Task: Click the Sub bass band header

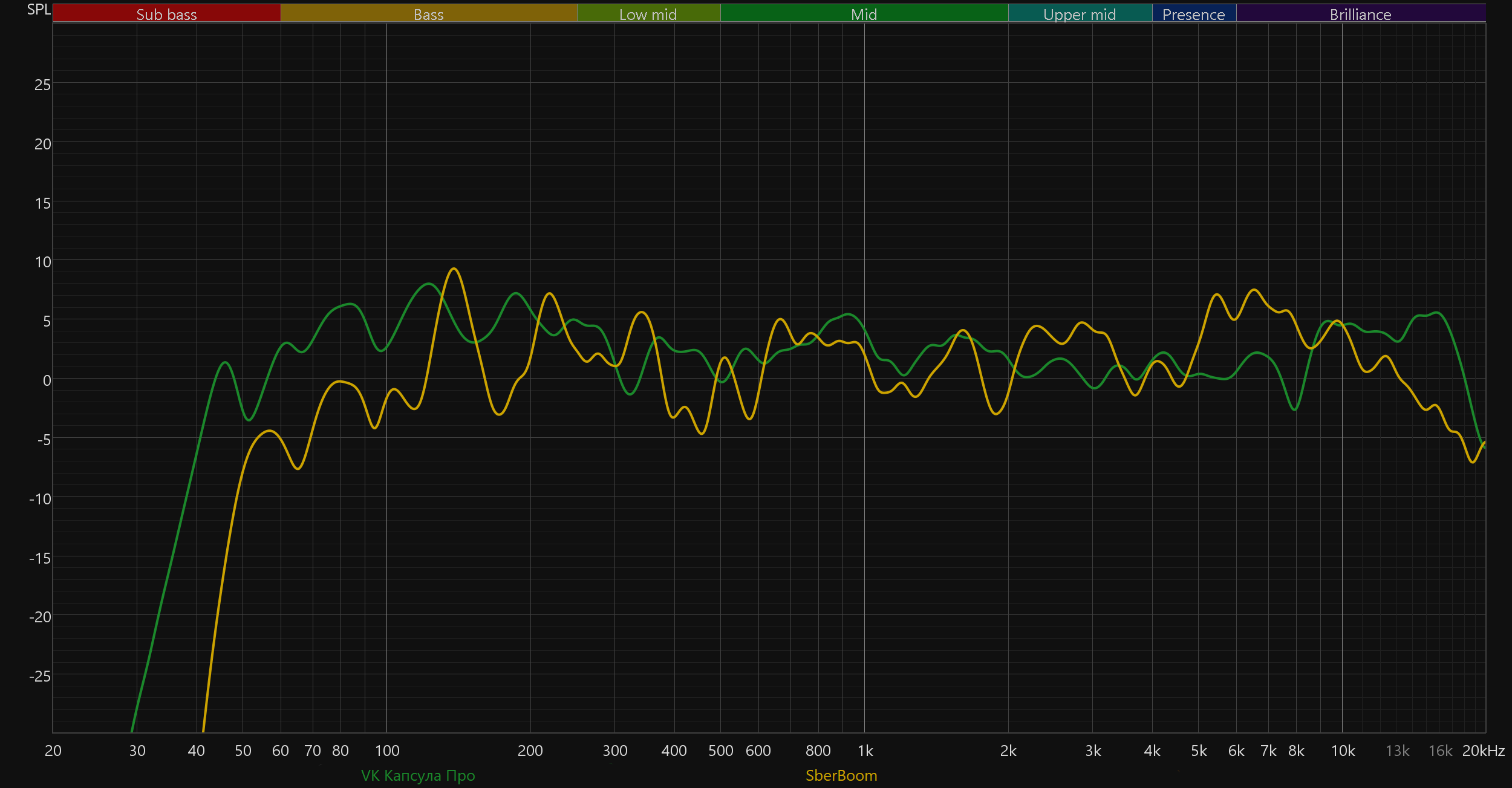Action: (x=166, y=14)
